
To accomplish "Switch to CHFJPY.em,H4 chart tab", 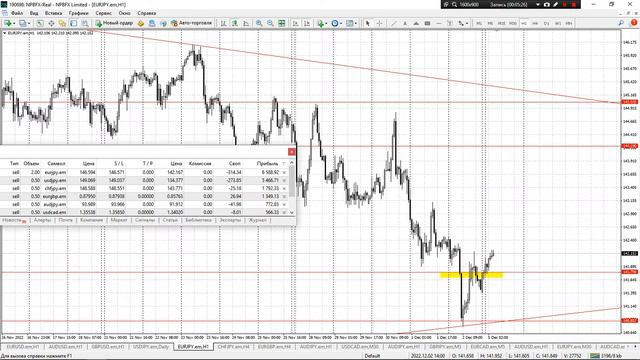I will (233, 347).
